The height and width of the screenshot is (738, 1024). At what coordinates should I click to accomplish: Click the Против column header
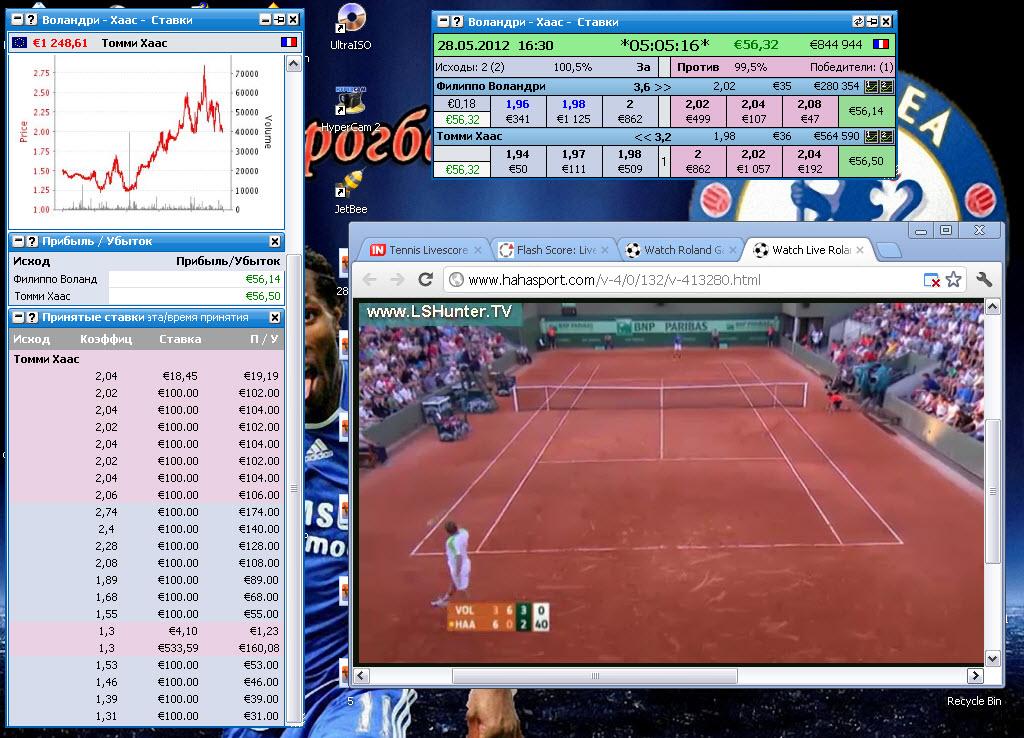tap(697, 67)
